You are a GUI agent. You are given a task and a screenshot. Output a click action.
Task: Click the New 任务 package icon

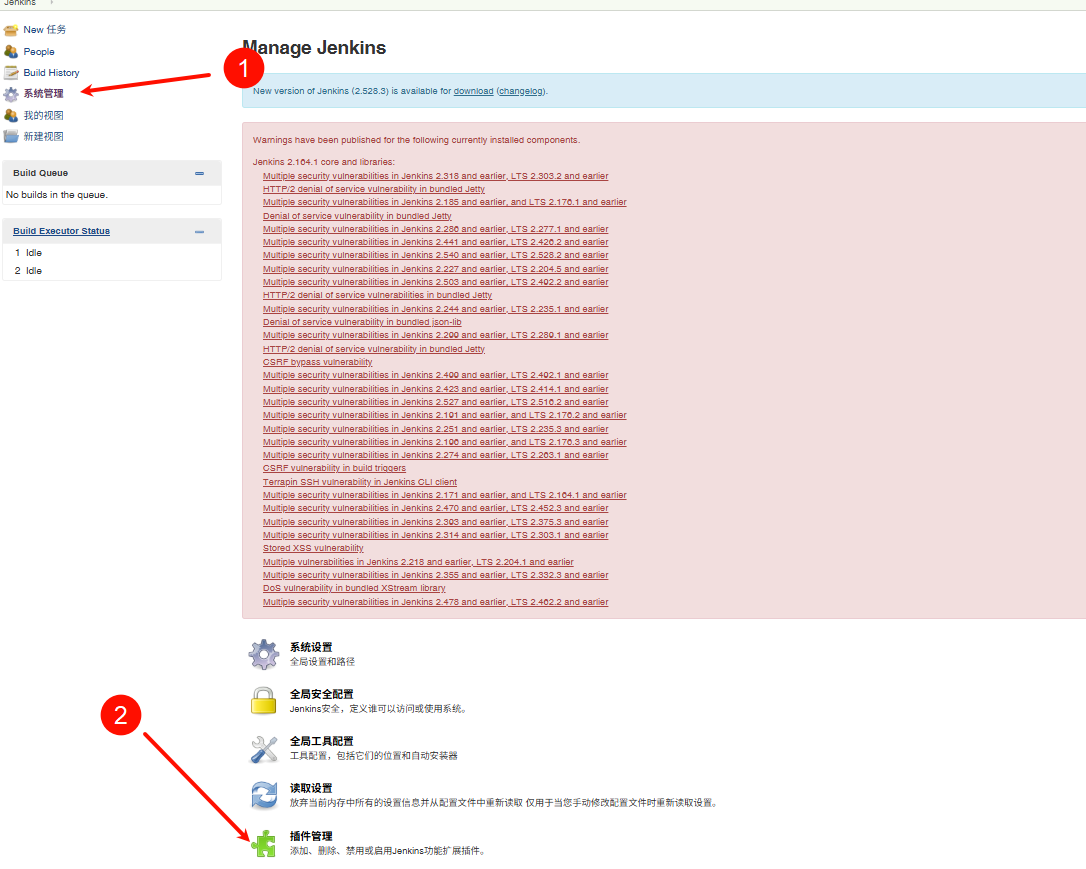pyautogui.click(x=10, y=30)
